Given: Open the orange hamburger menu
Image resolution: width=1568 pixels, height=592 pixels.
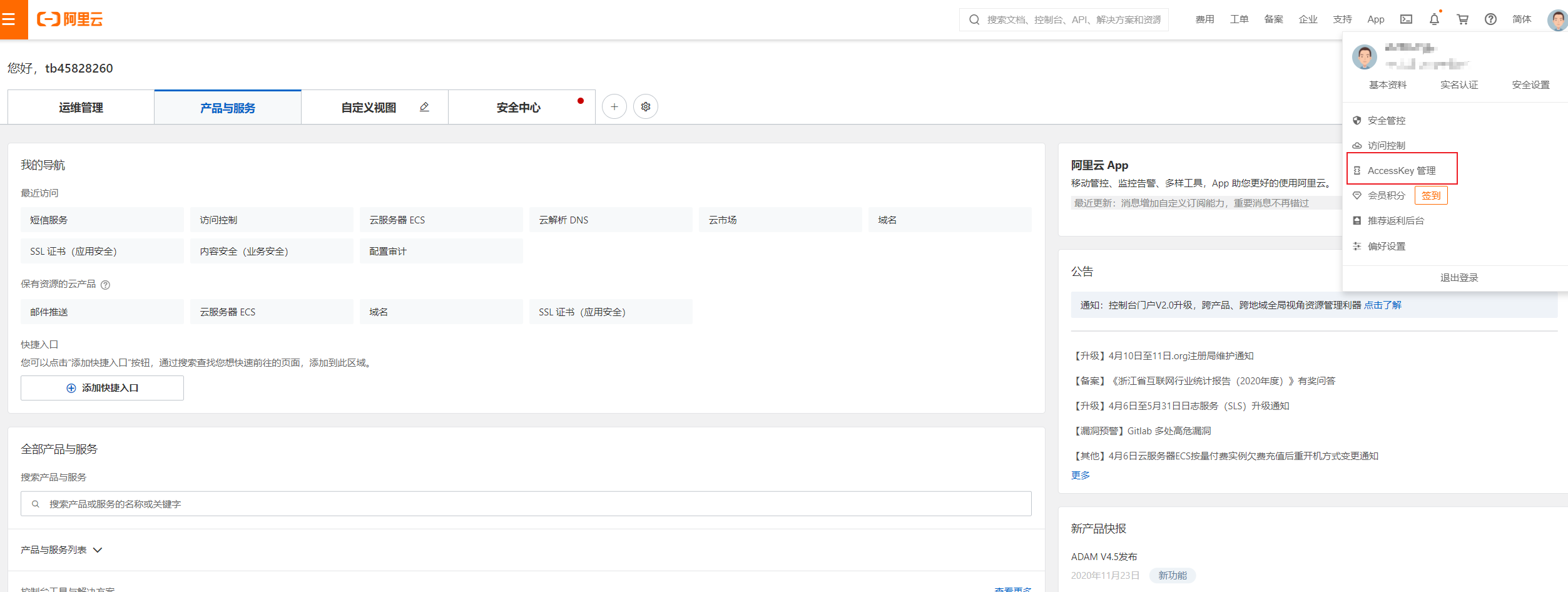Looking at the screenshot, I should tap(14, 19).
